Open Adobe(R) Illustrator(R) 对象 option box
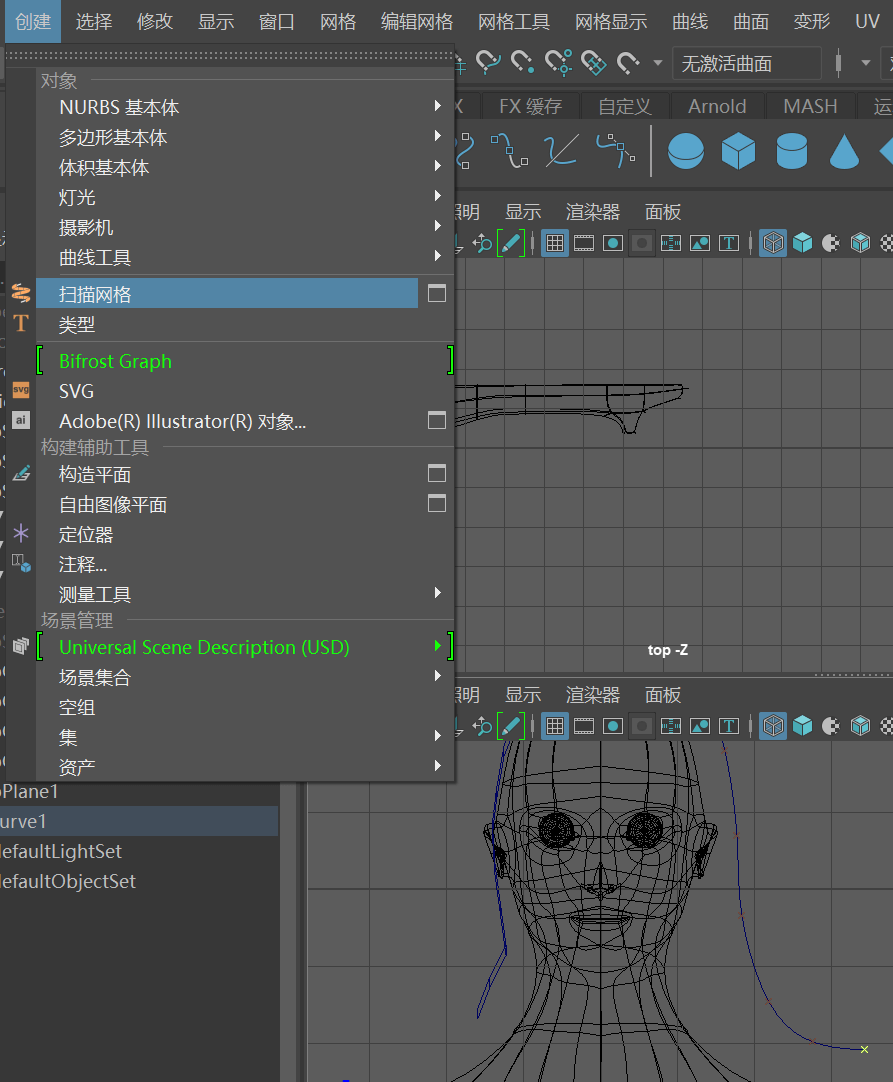This screenshot has width=893, height=1082. point(437,420)
